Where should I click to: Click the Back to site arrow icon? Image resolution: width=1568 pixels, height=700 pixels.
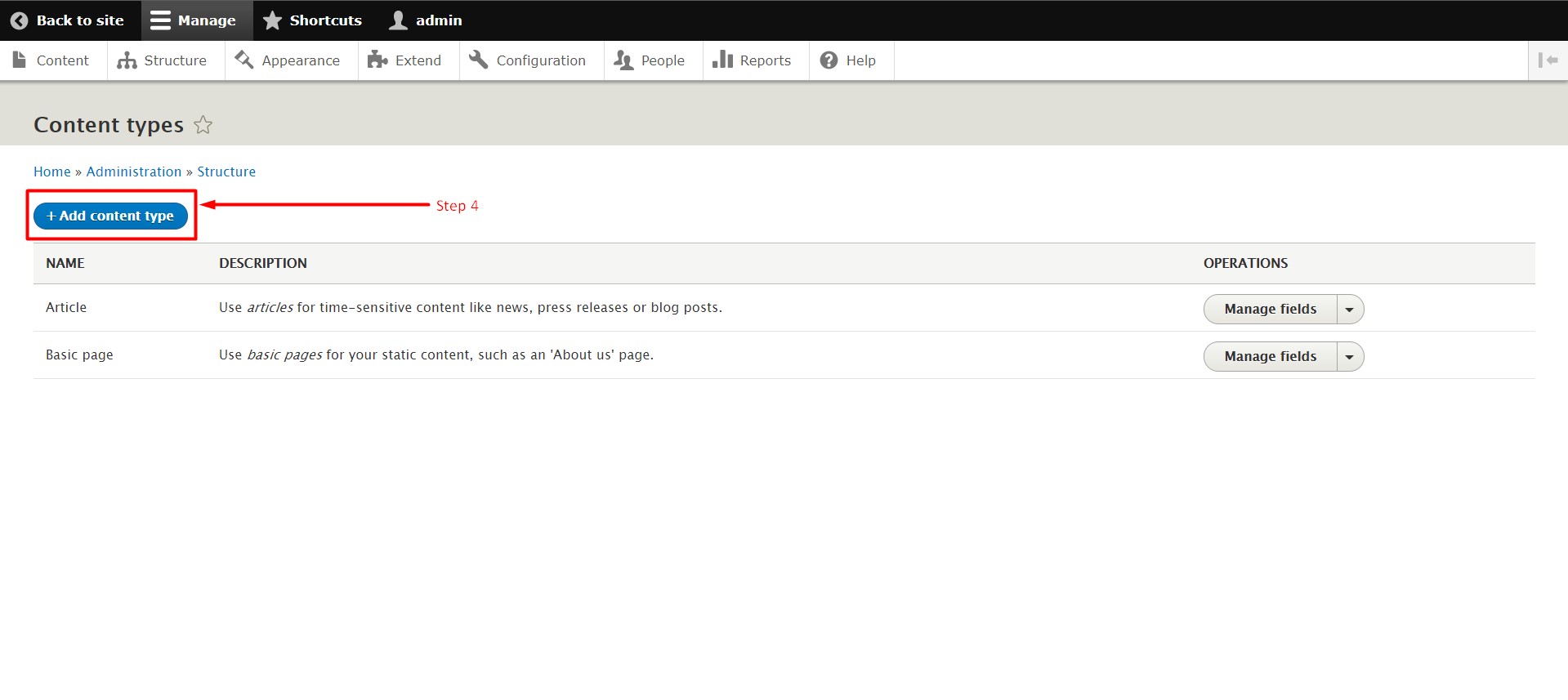pos(19,20)
